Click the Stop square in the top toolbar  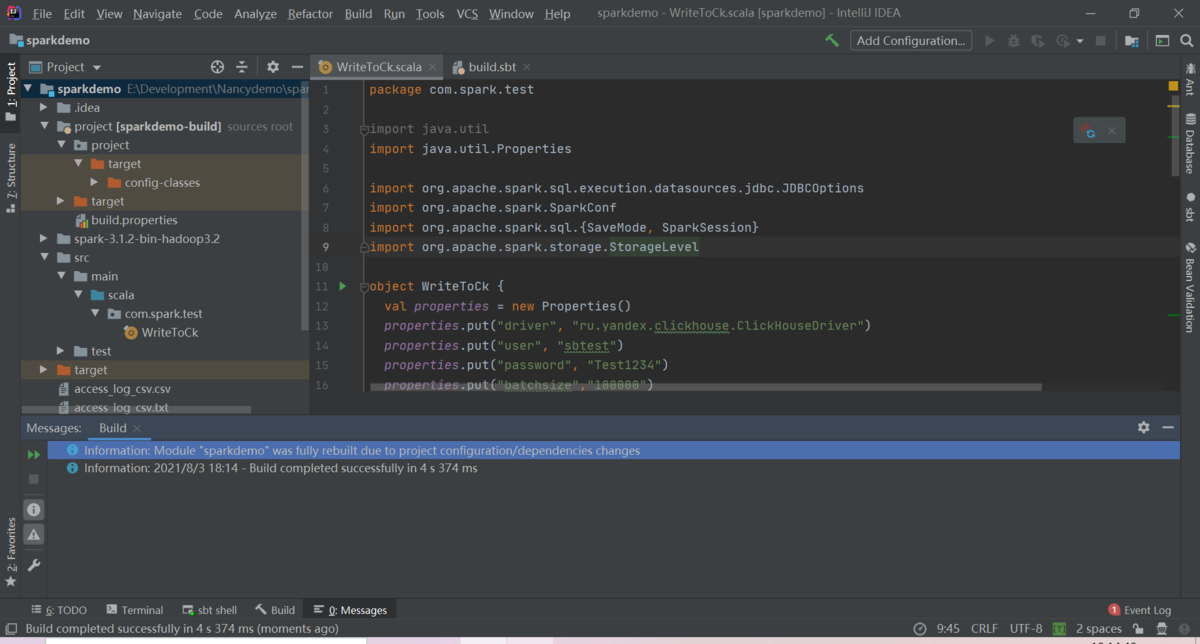tap(1101, 41)
